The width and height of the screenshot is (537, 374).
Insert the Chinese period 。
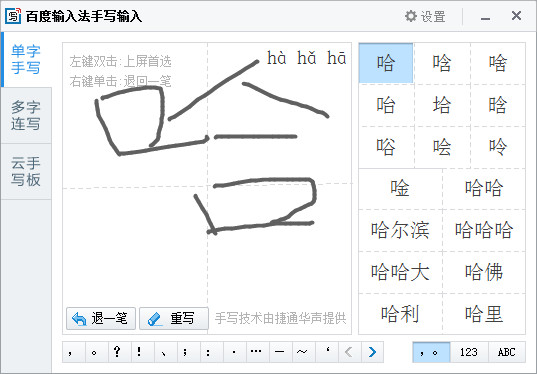[97, 352]
